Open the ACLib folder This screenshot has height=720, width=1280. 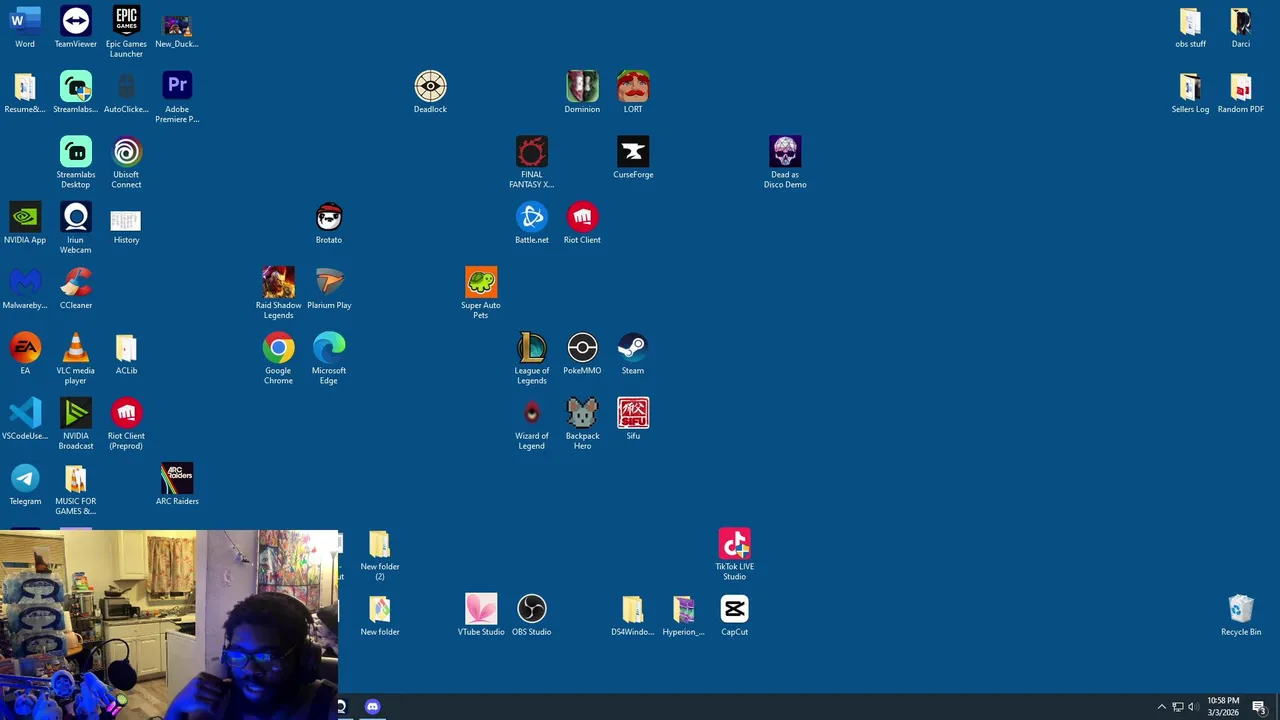[126, 348]
